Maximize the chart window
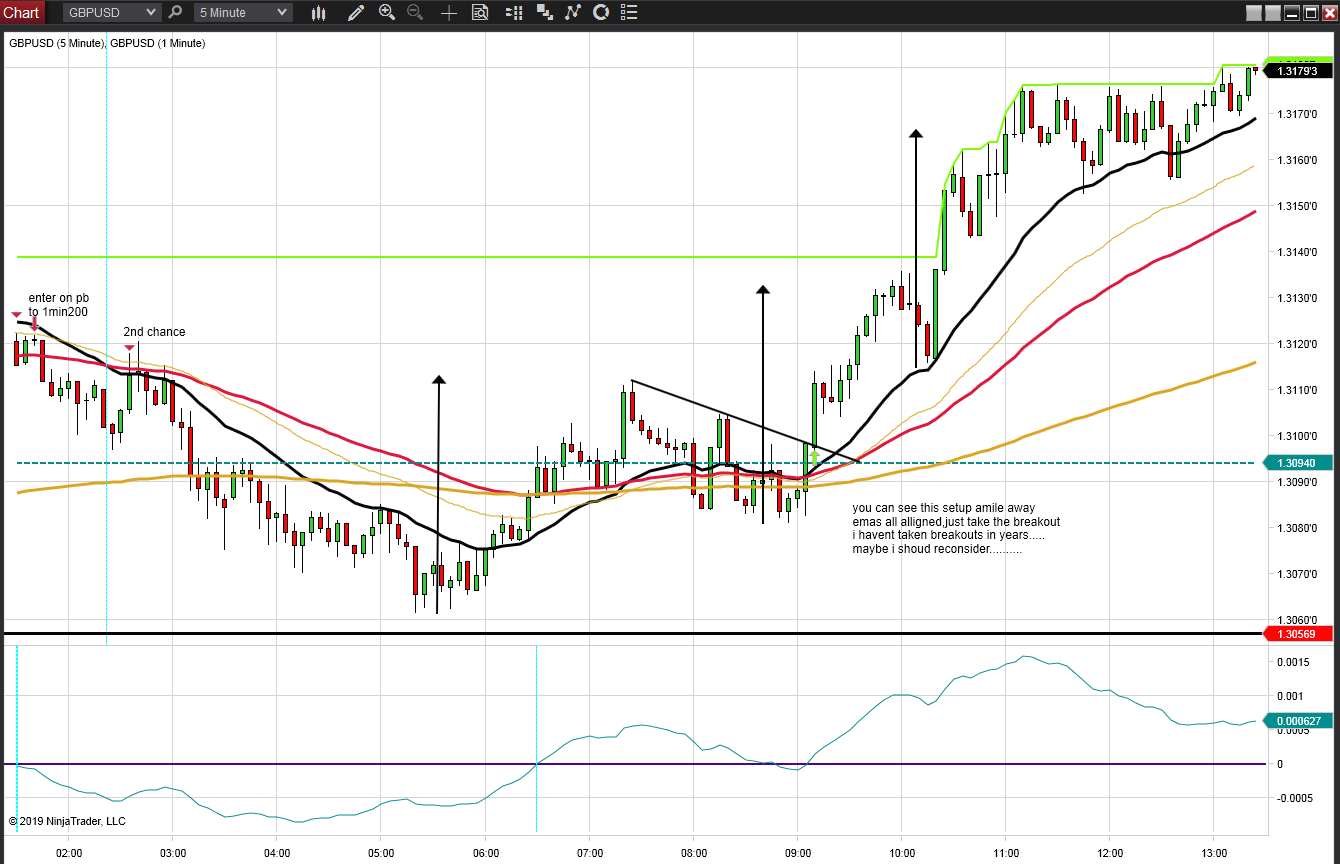The image size is (1340, 864). (x=1311, y=13)
